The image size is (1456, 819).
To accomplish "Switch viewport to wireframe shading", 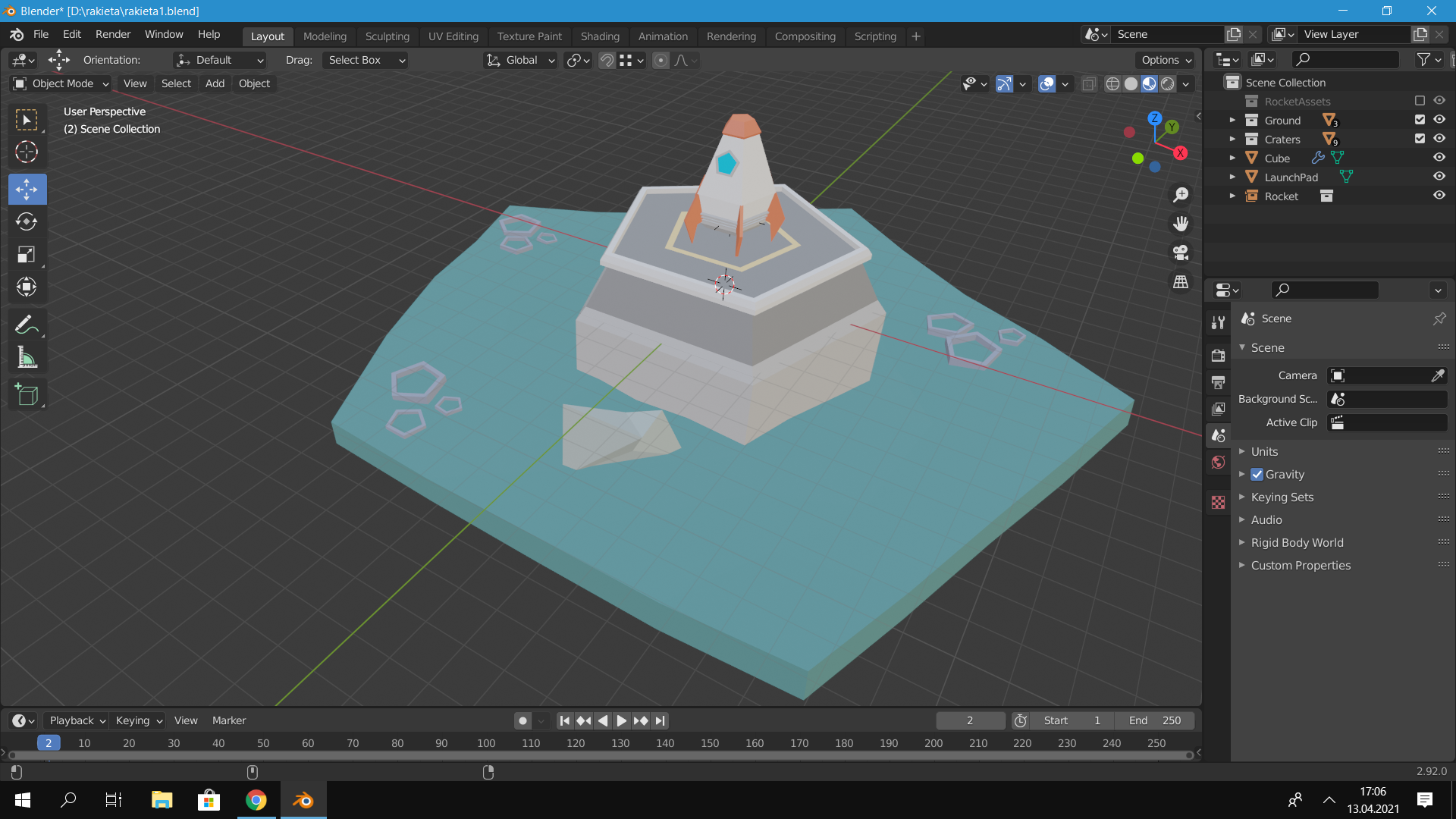I will pyautogui.click(x=1112, y=83).
